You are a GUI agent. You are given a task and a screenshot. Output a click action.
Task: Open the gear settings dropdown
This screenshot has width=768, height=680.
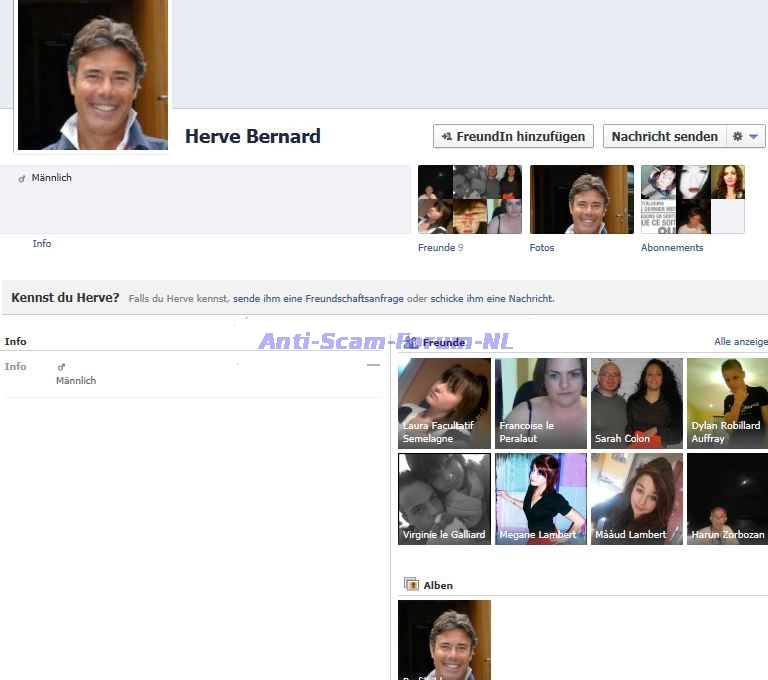point(745,136)
